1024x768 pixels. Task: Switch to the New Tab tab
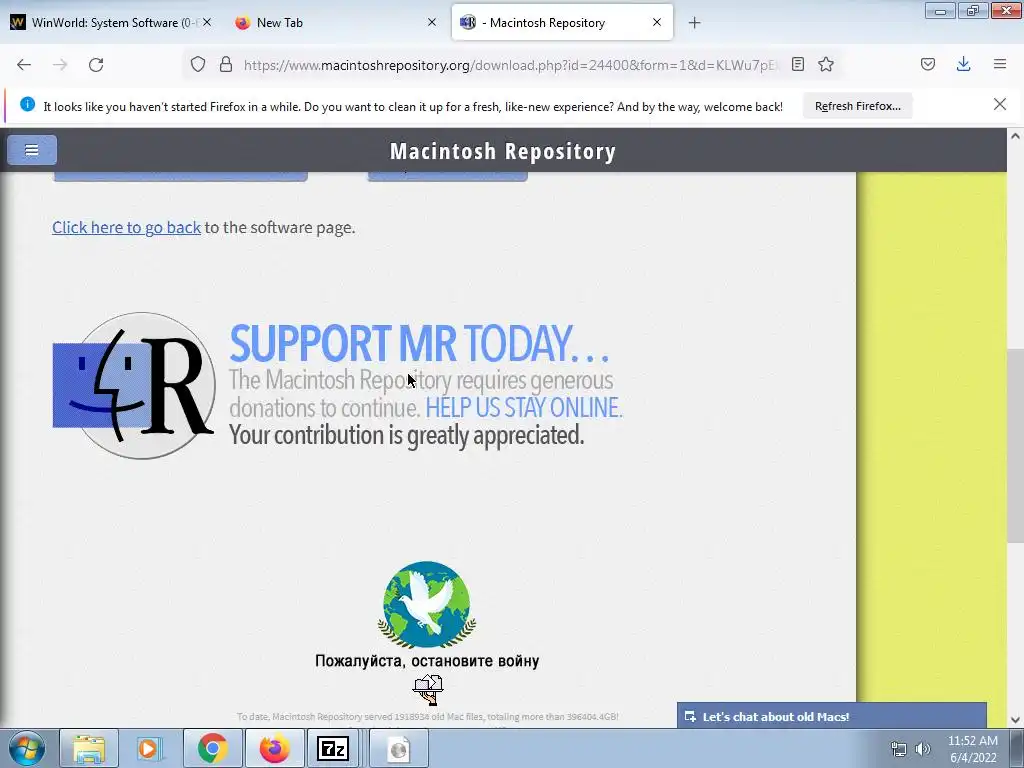(336, 22)
